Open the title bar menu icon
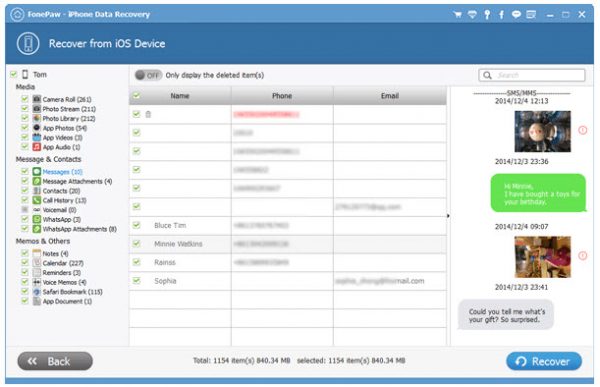This screenshot has height=387, width=600. point(531,15)
